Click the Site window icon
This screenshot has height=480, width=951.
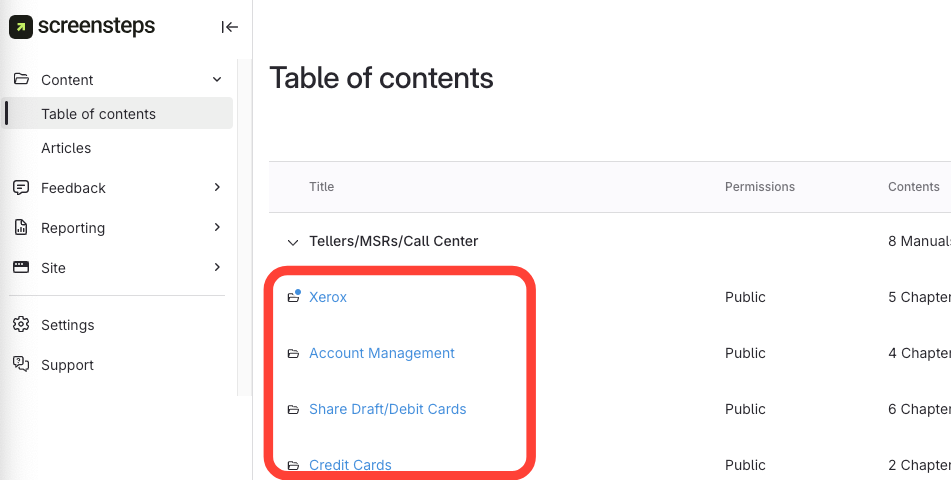(21, 268)
